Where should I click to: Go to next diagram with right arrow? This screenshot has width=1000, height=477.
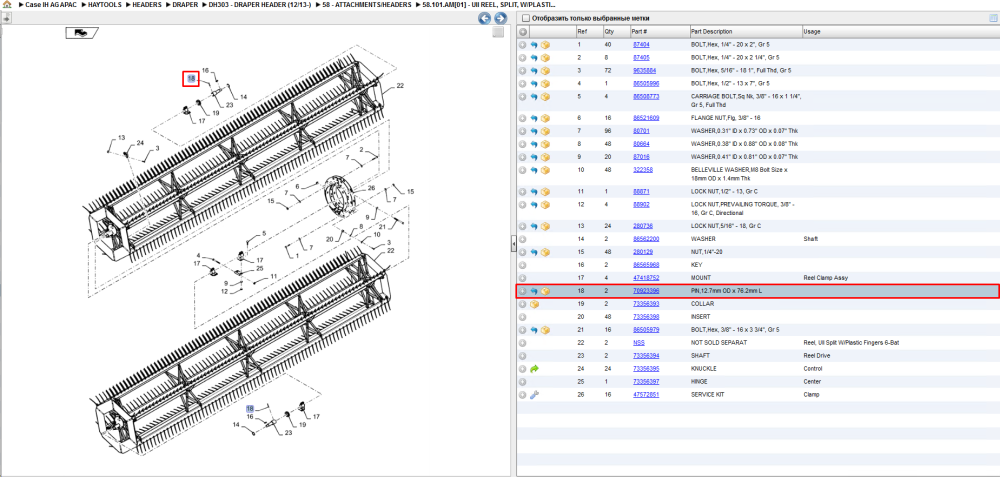point(501,18)
